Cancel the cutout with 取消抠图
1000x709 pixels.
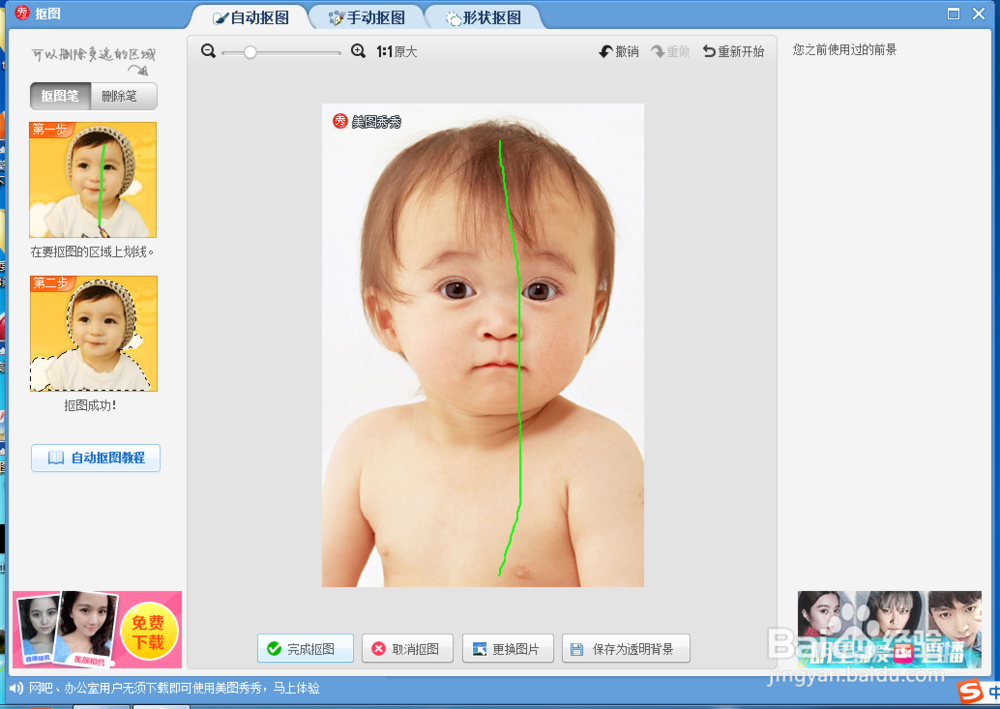pyautogui.click(x=407, y=648)
